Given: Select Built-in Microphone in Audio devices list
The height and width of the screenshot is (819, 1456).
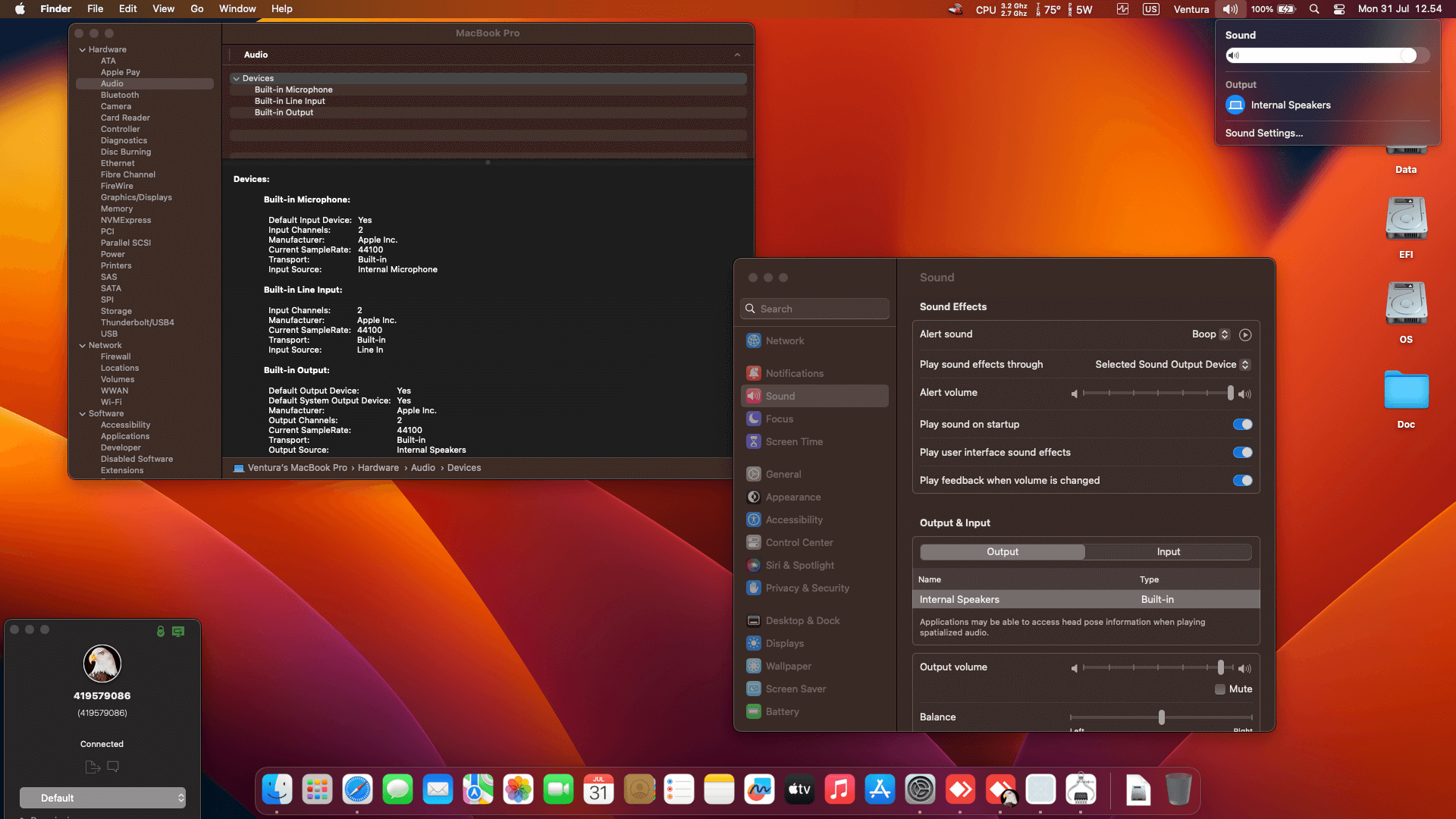Looking at the screenshot, I should (x=488, y=89).
